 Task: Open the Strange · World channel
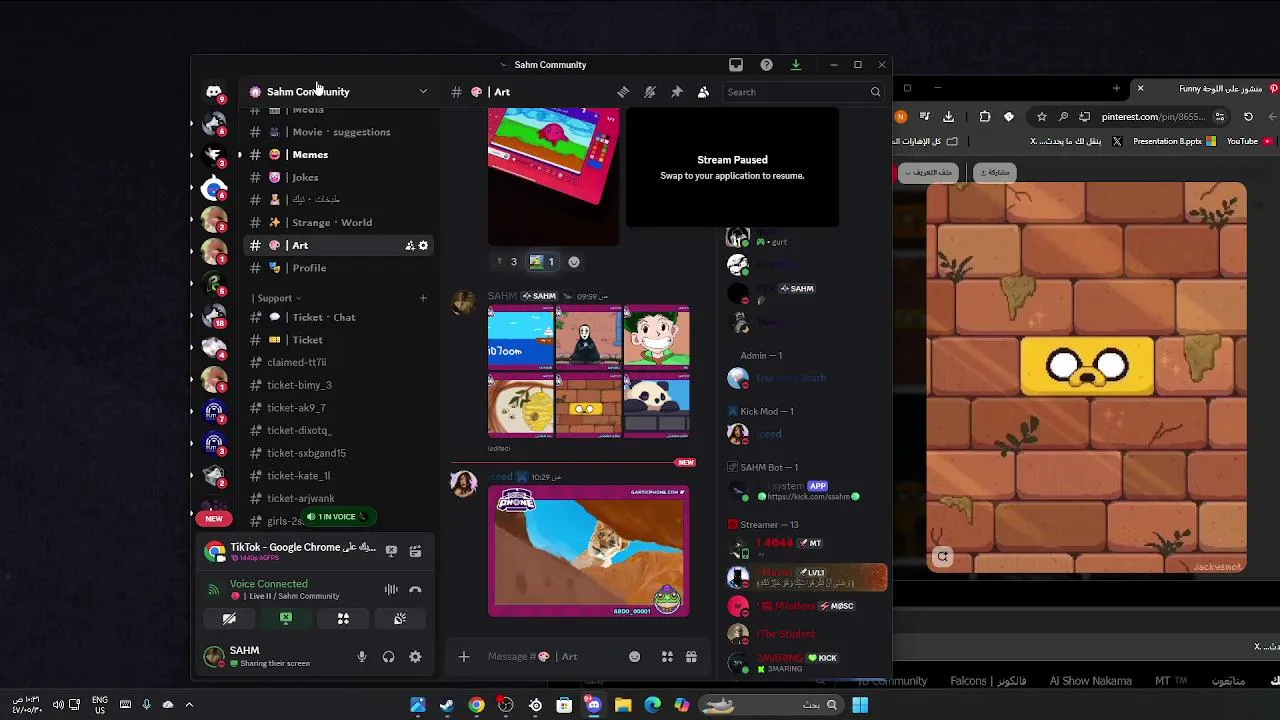[338, 223]
